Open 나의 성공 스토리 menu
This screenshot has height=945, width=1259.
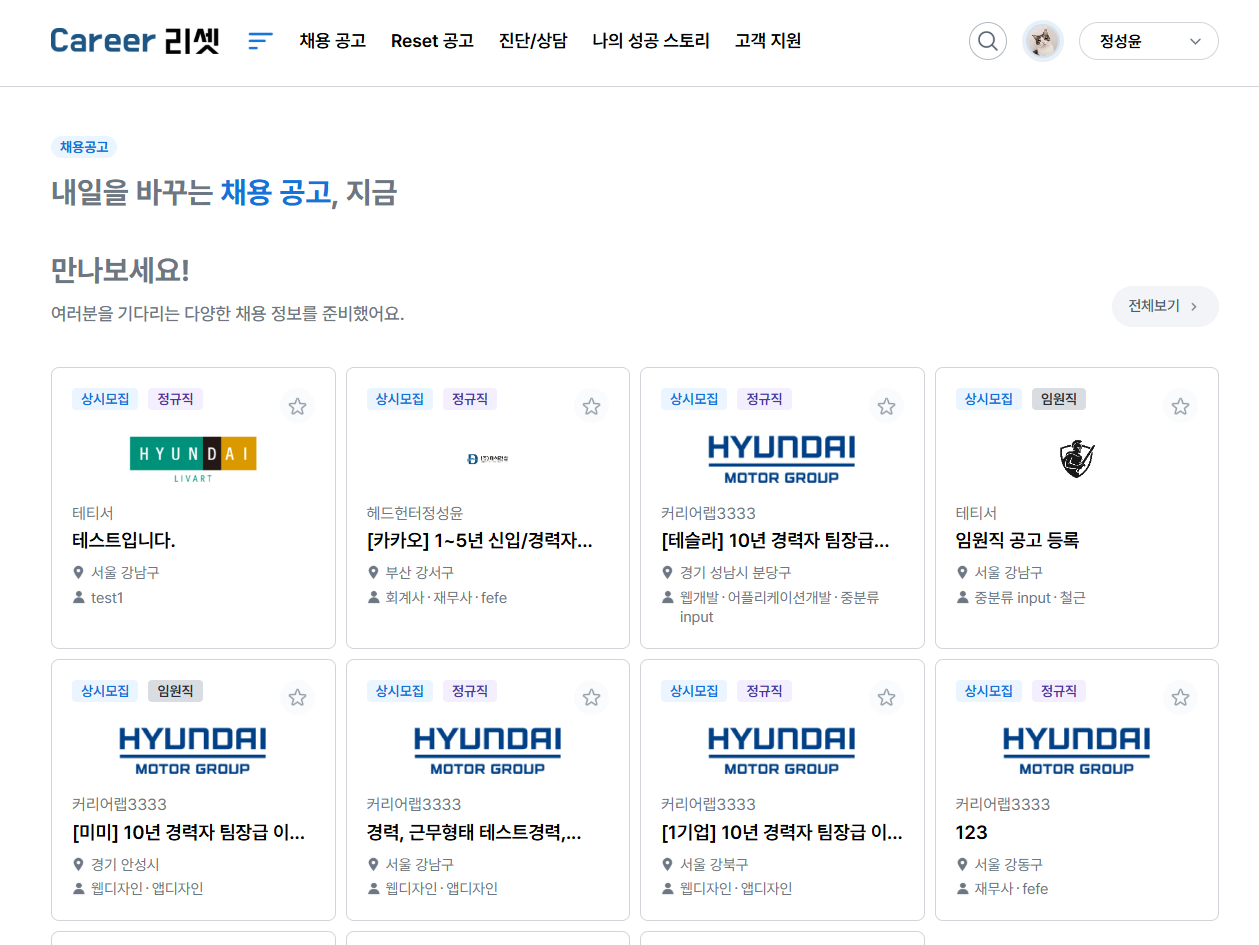pyautogui.click(x=651, y=41)
